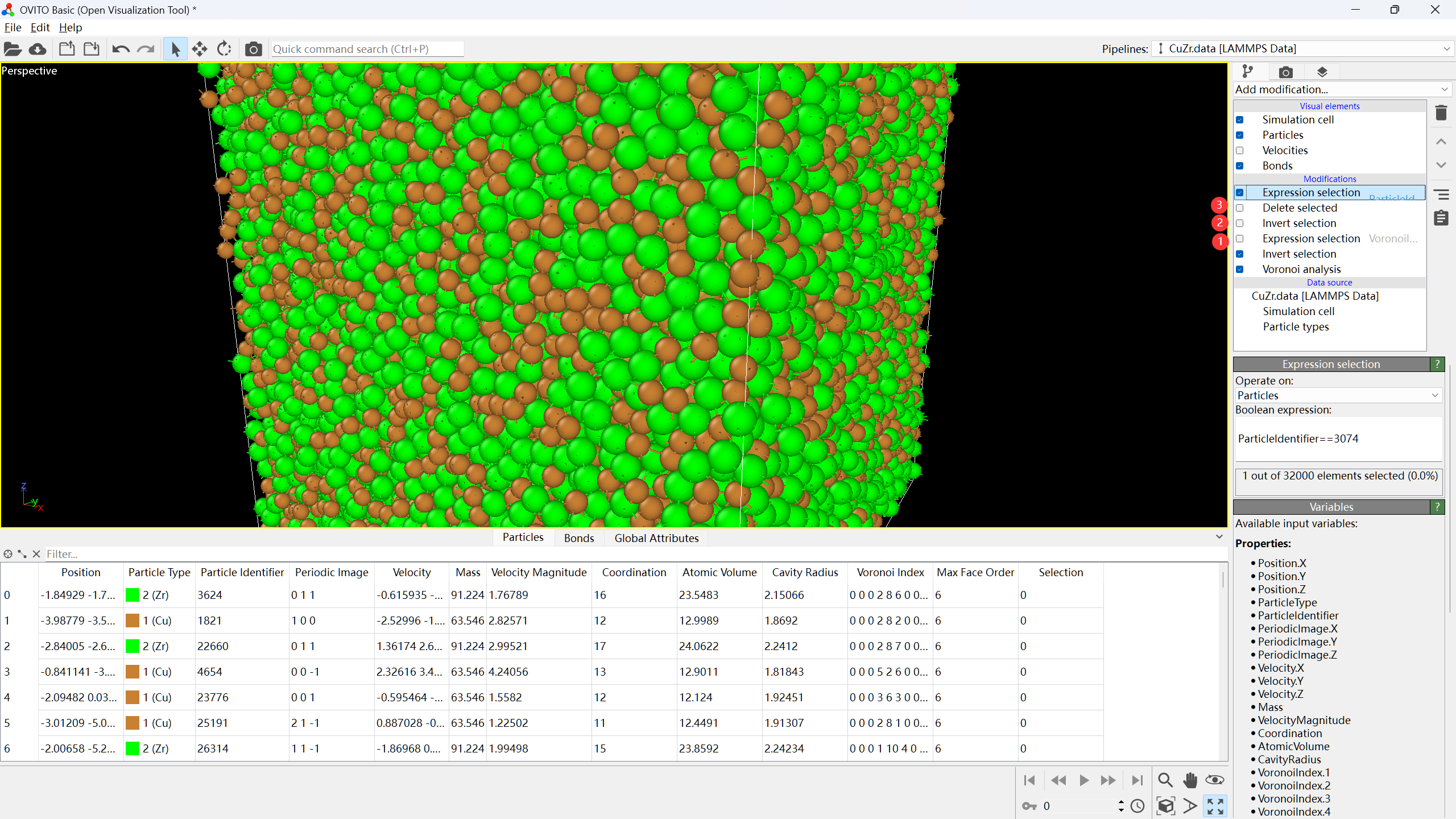Open the Pipelines CuZr.data dropdown
Image resolution: width=1456 pixels, height=819 pixels.
coord(1302,49)
